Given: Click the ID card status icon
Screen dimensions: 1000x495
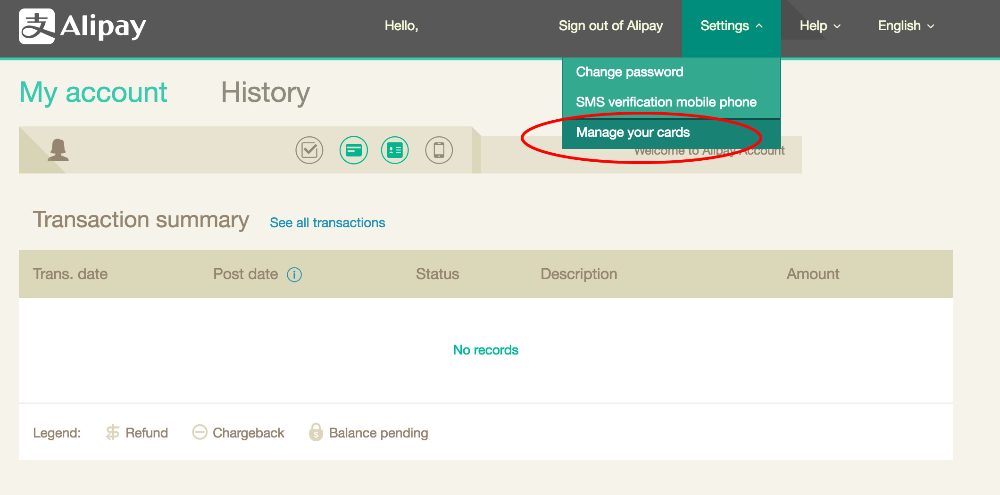Looking at the screenshot, I should point(395,151).
